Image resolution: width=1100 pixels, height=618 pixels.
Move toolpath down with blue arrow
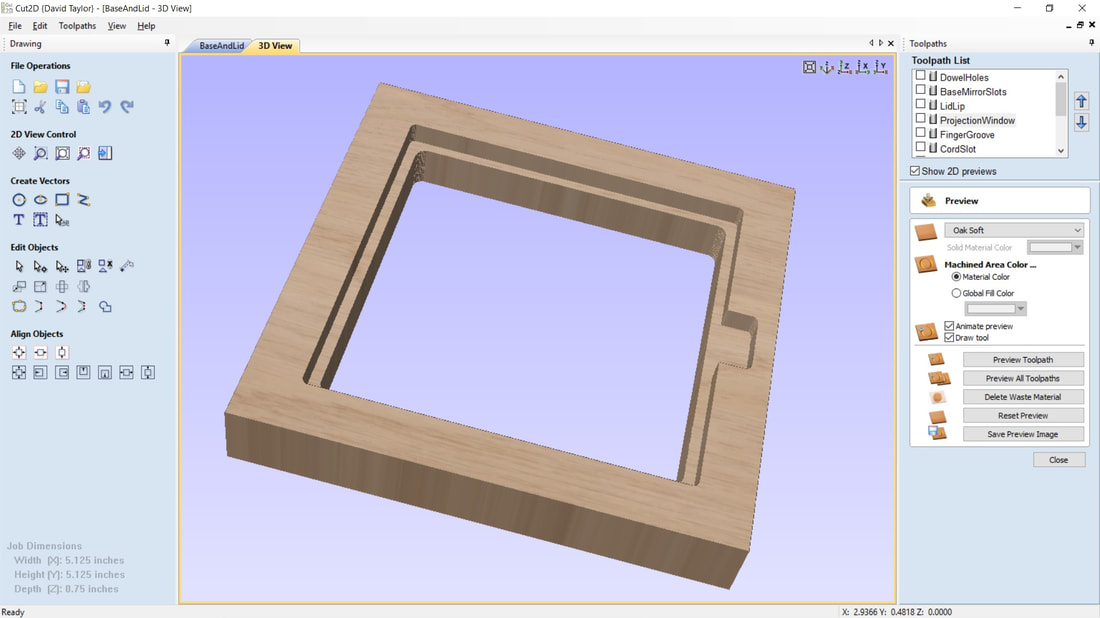pos(1081,122)
